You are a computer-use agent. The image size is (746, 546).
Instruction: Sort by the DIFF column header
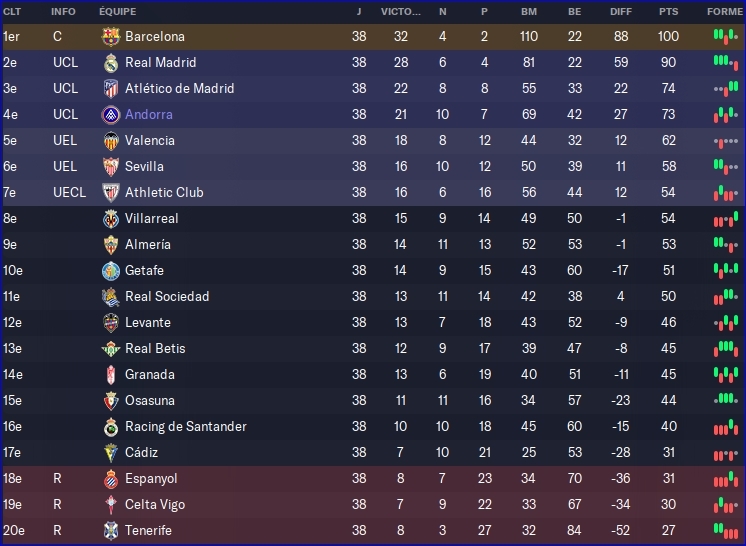(x=620, y=11)
